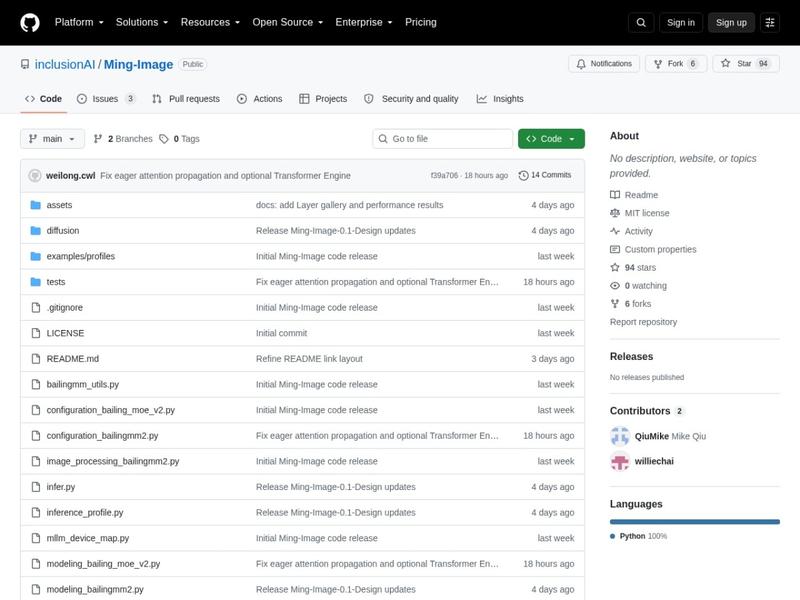Viewport: 800px width, 600px height.
Task: Star the Ming-Image repository
Action: 745,64
